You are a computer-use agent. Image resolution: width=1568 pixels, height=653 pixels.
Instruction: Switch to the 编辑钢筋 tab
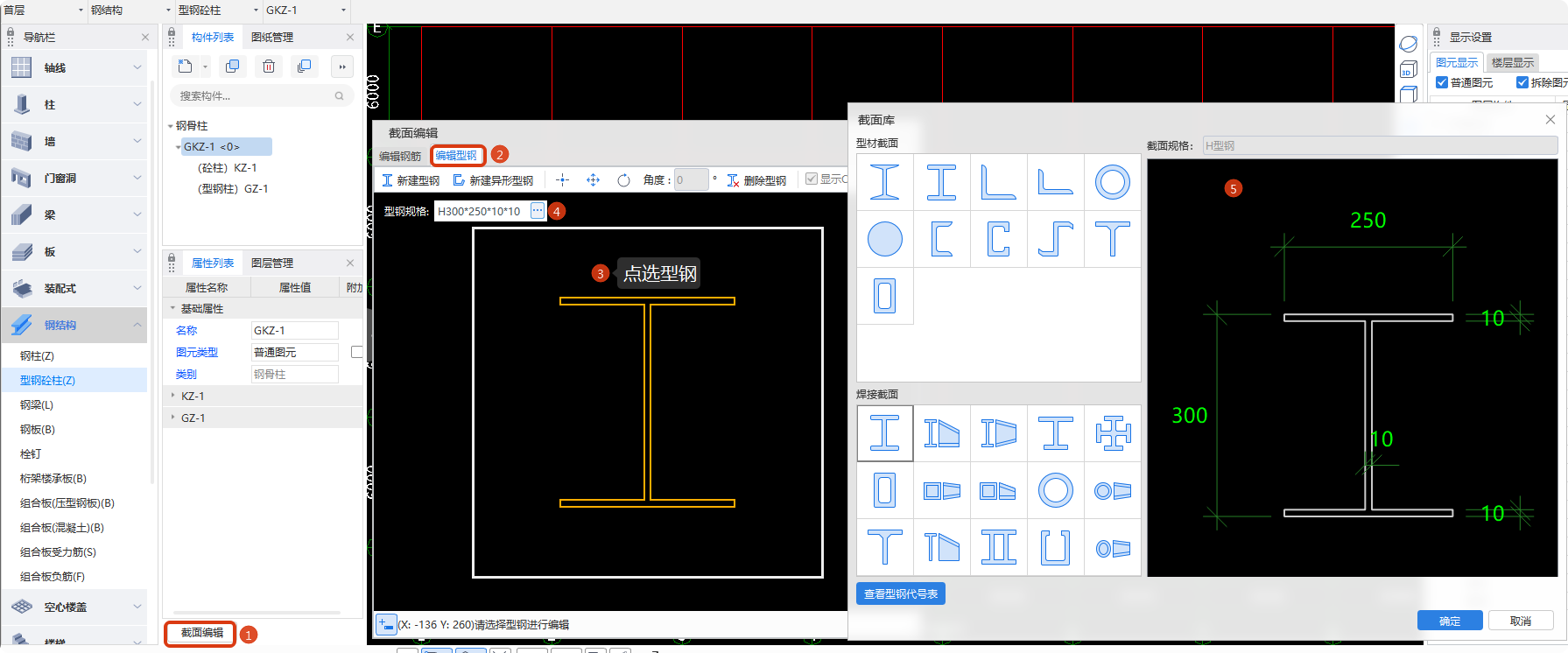point(400,156)
